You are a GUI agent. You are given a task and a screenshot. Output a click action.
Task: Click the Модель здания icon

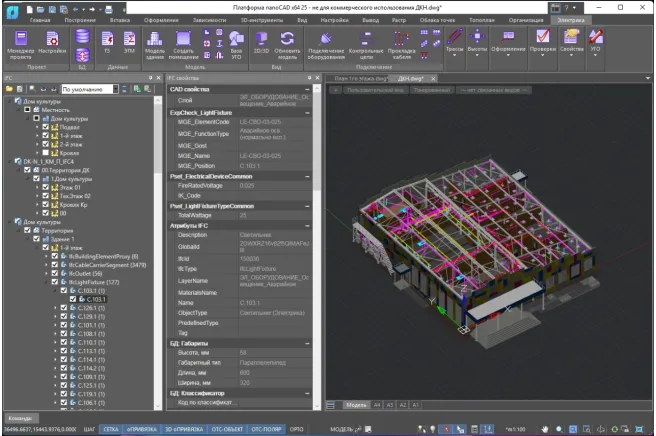[x=155, y=43]
